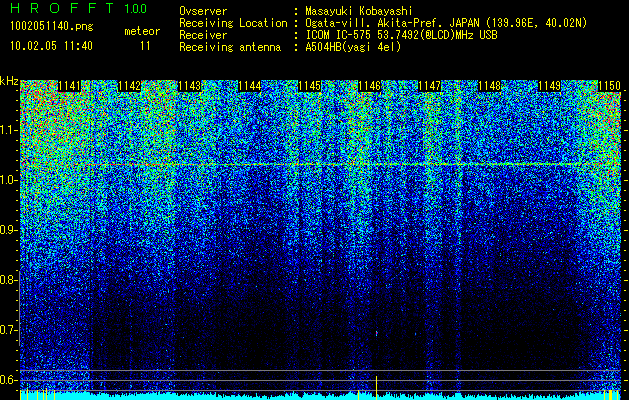Click the HROFFT 1.0.0 title text
The height and width of the screenshot is (400, 629).
click(79, 8)
